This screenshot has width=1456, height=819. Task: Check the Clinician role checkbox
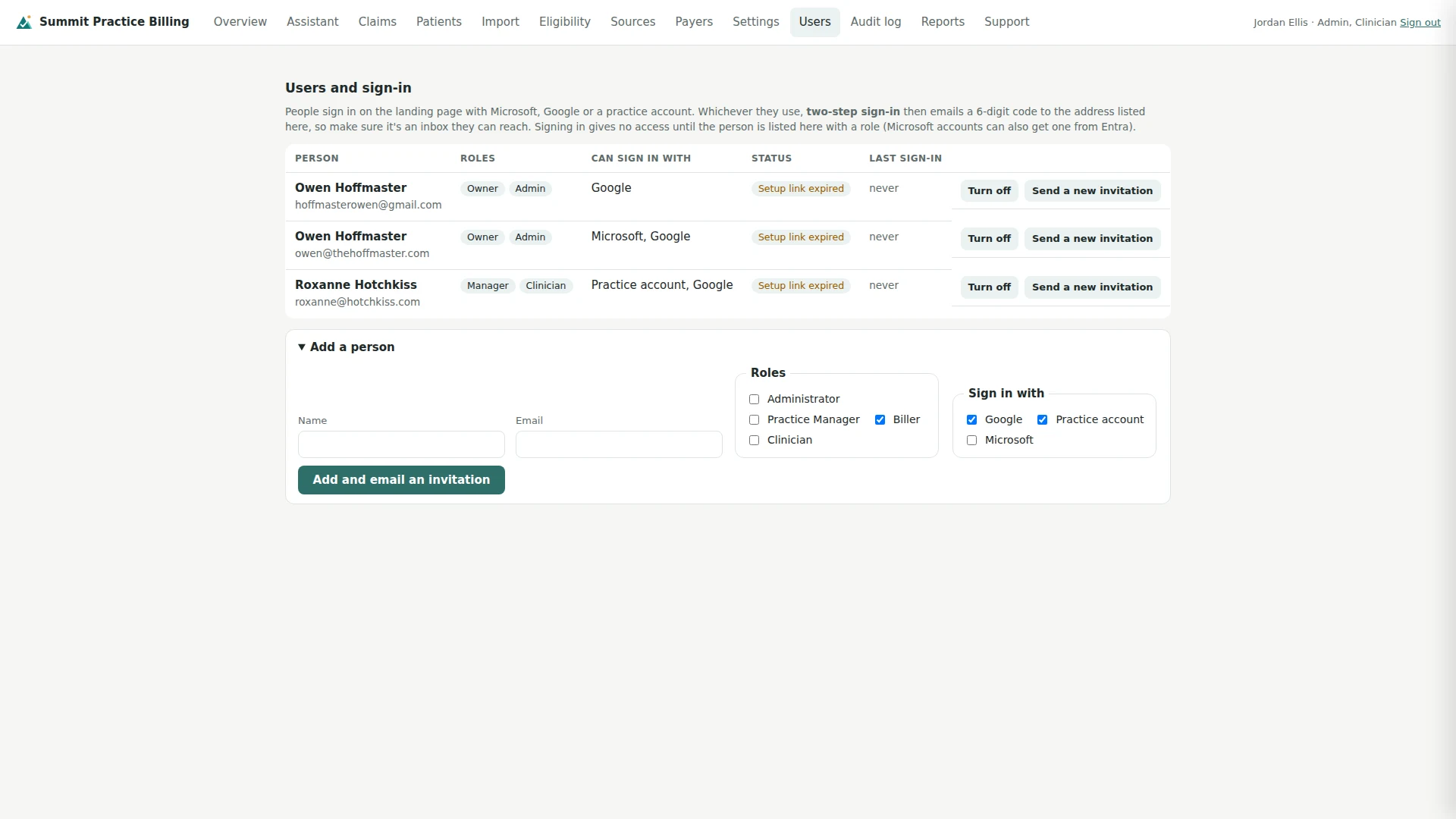tap(754, 441)
